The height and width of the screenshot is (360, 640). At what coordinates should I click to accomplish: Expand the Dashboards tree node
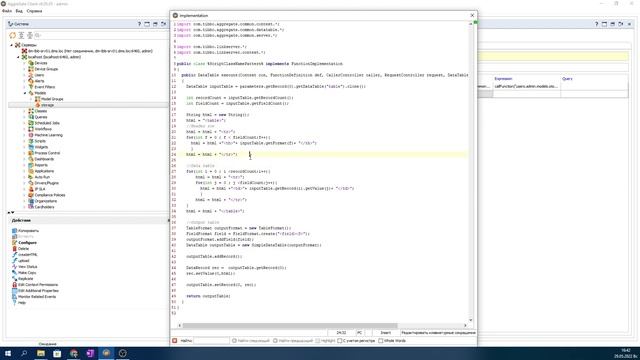pyautogui.click(x=24, y=159)
